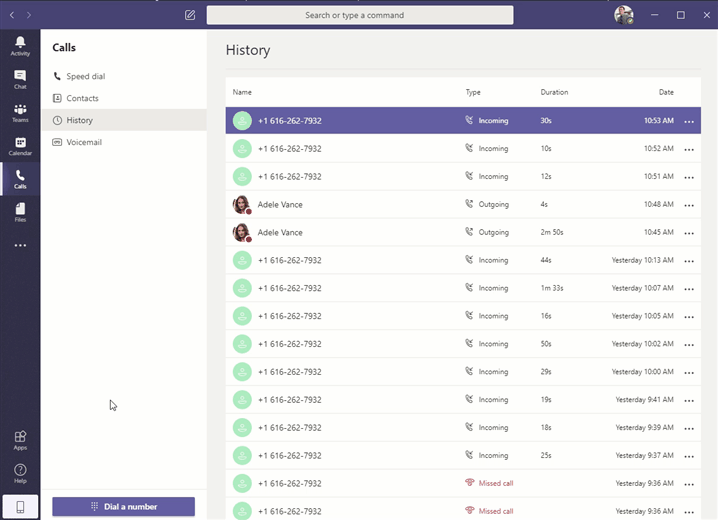718x520 pixels.
Task: Open more options for Yesterday 9:39 AM call
Action: (689, 428)
